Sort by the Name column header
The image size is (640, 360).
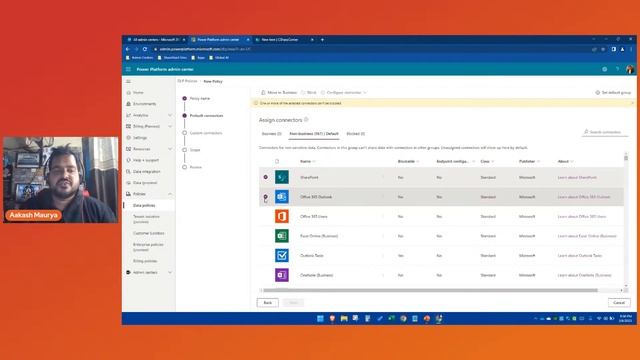[x=308, y=162]
